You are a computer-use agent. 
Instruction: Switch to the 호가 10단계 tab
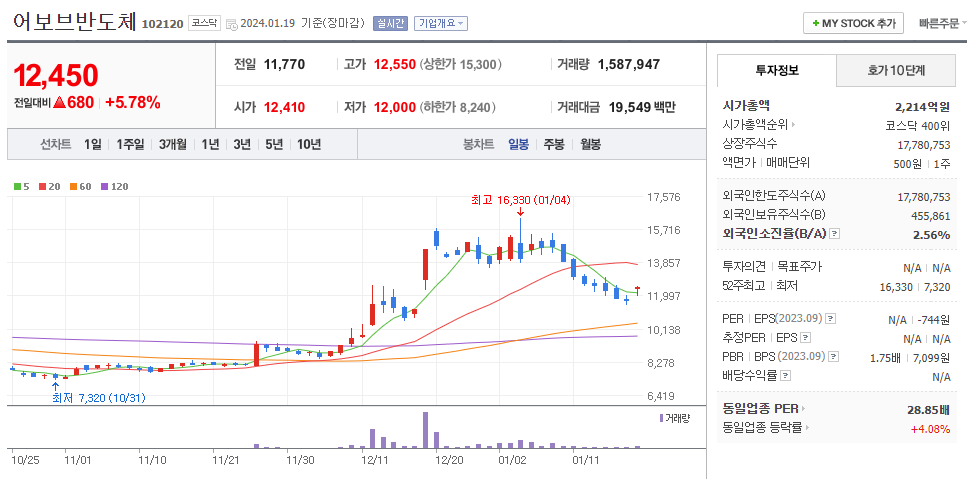(x=896, y=70)
